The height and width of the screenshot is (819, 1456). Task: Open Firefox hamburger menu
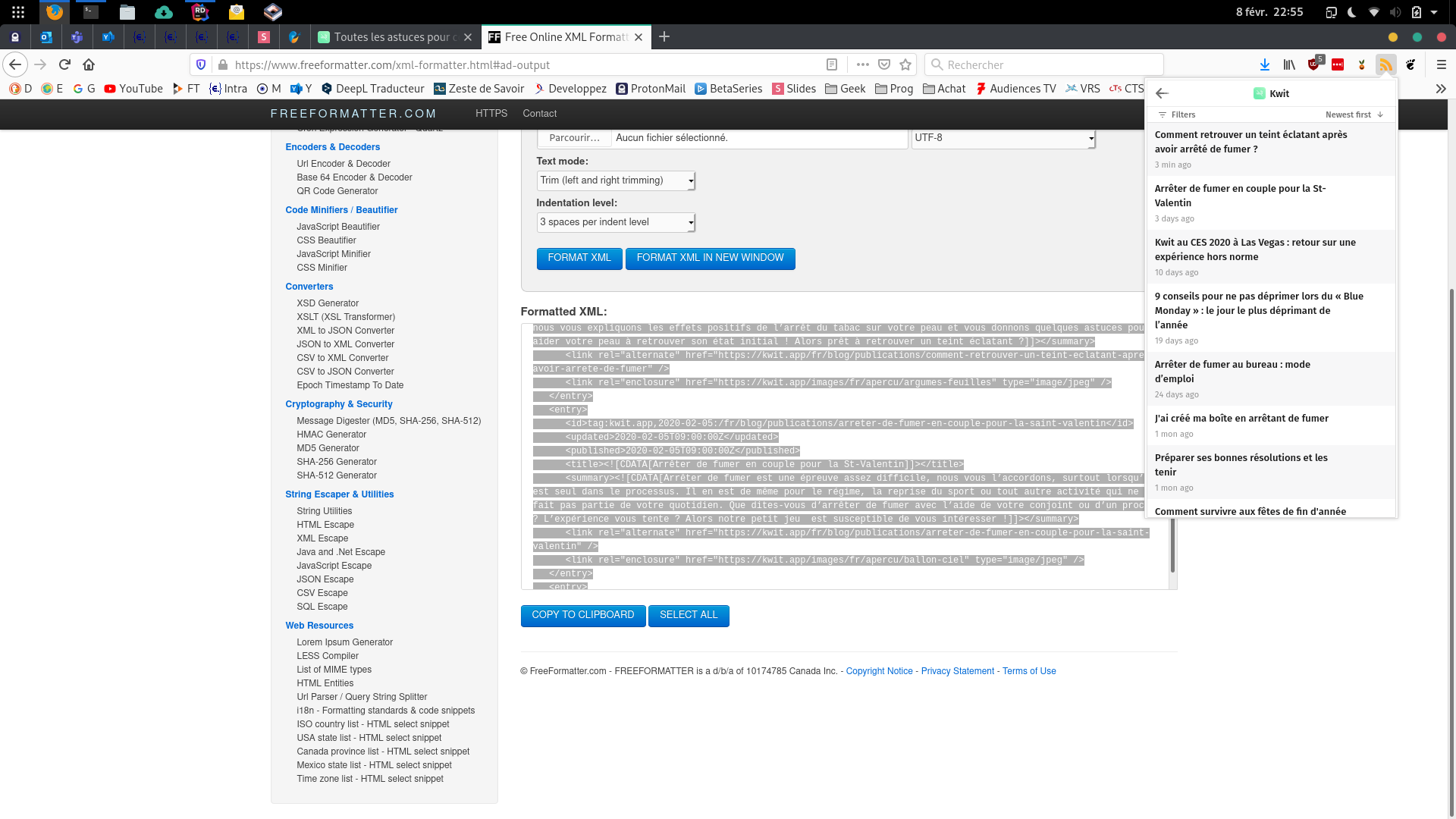[x=1441, y=65]
